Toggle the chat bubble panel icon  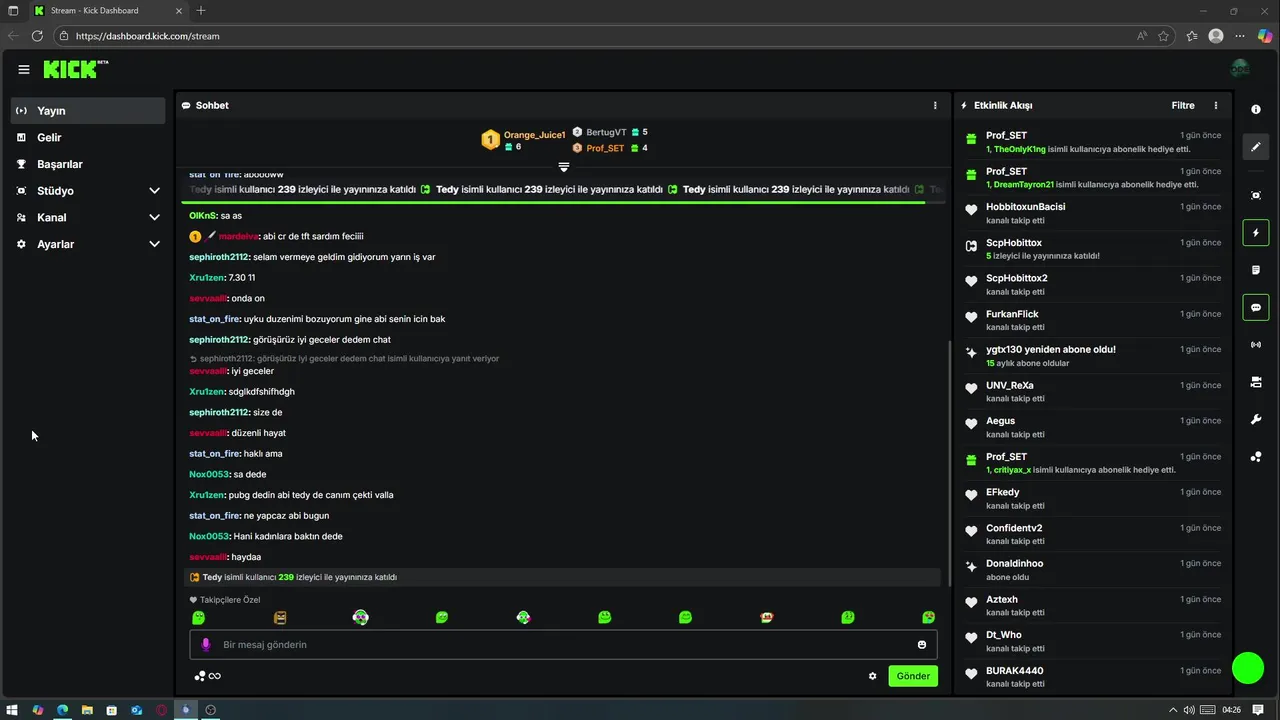pos(1256,307)
